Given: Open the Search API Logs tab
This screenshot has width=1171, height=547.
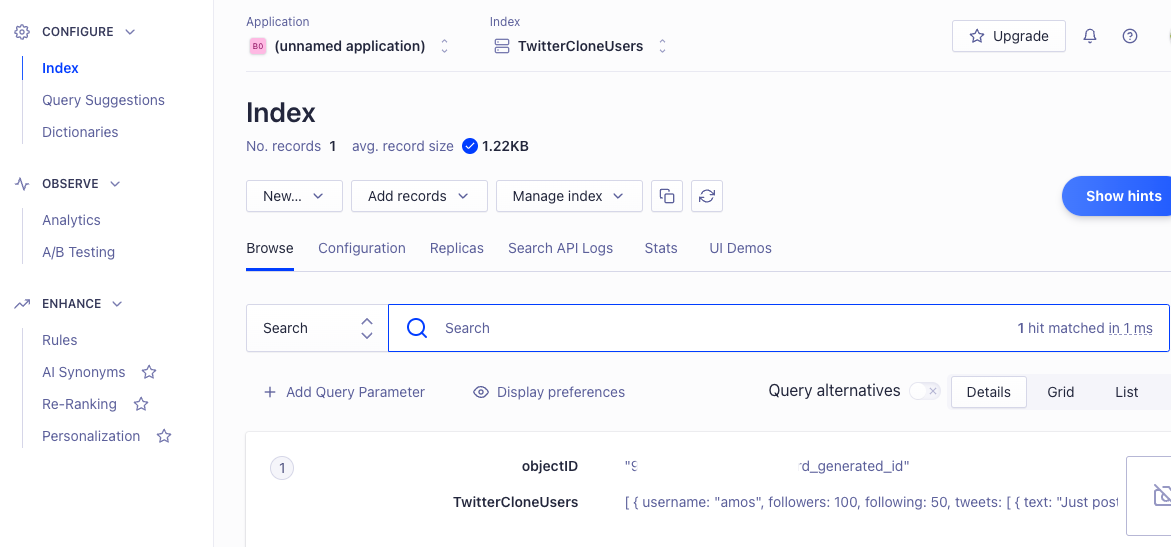Looking at the screenshot, I should click(x=560, y=248).
